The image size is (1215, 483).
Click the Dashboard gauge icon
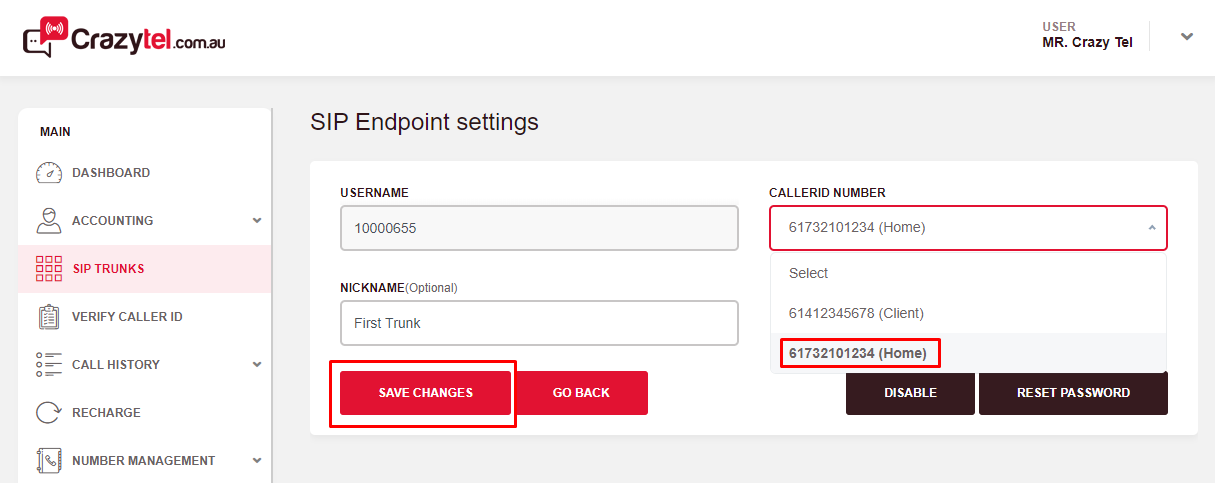click(49, 173)
